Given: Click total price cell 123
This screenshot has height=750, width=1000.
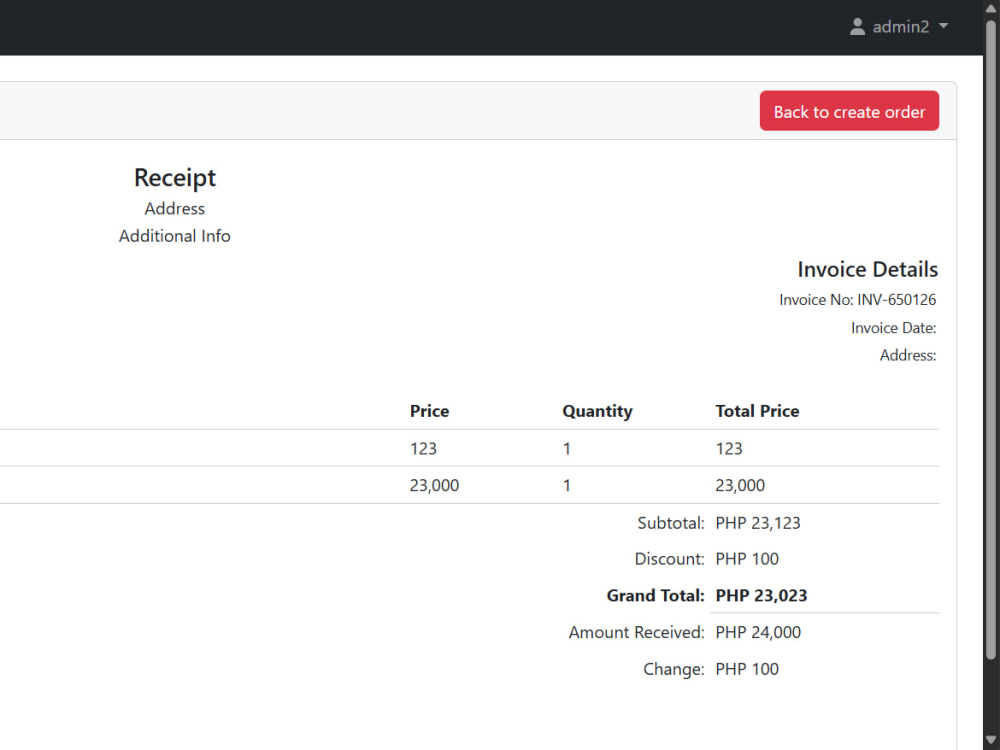Looking at the screenshot, I should pos(729,448).
